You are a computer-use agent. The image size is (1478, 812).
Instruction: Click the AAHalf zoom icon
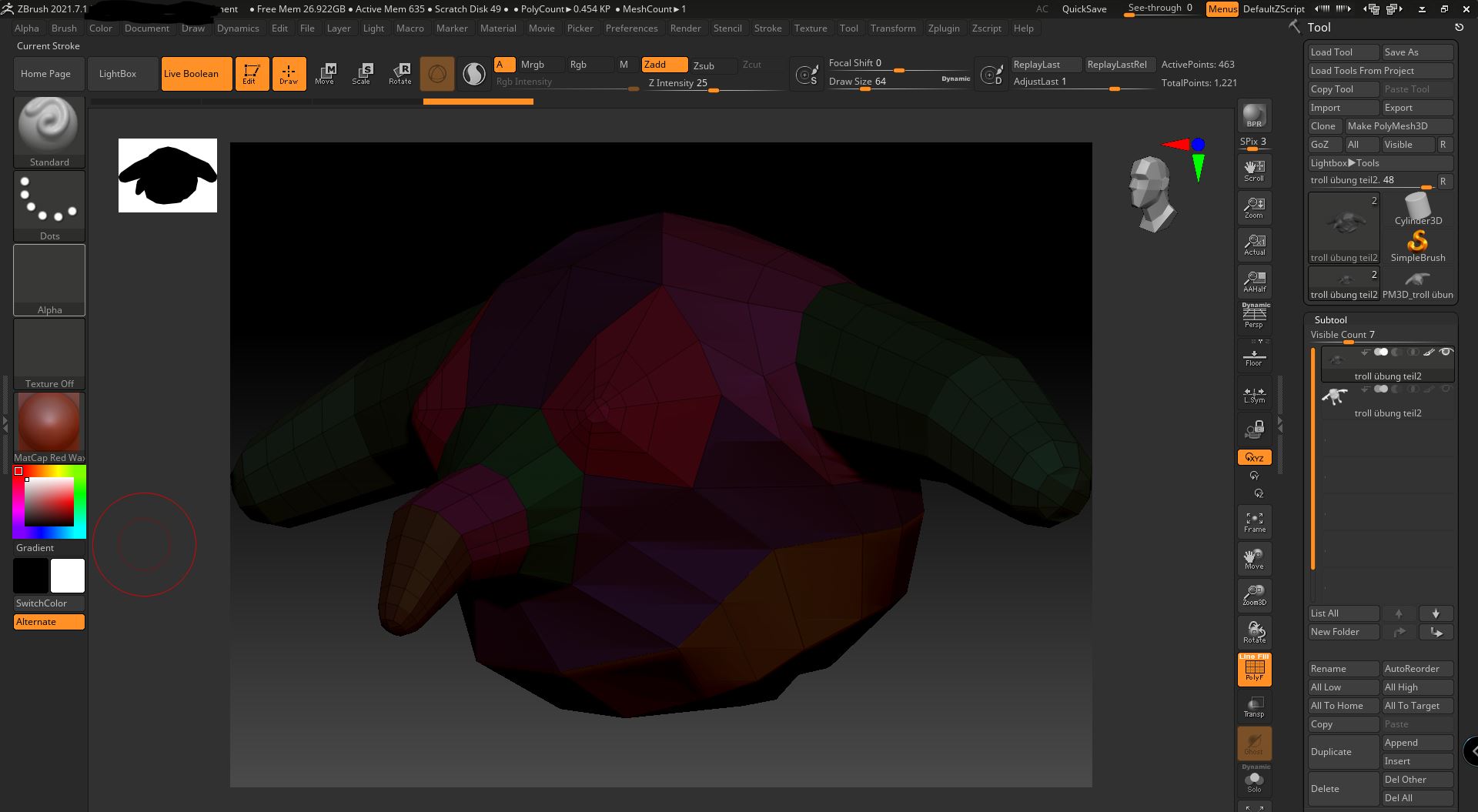tap(1254, 281)
